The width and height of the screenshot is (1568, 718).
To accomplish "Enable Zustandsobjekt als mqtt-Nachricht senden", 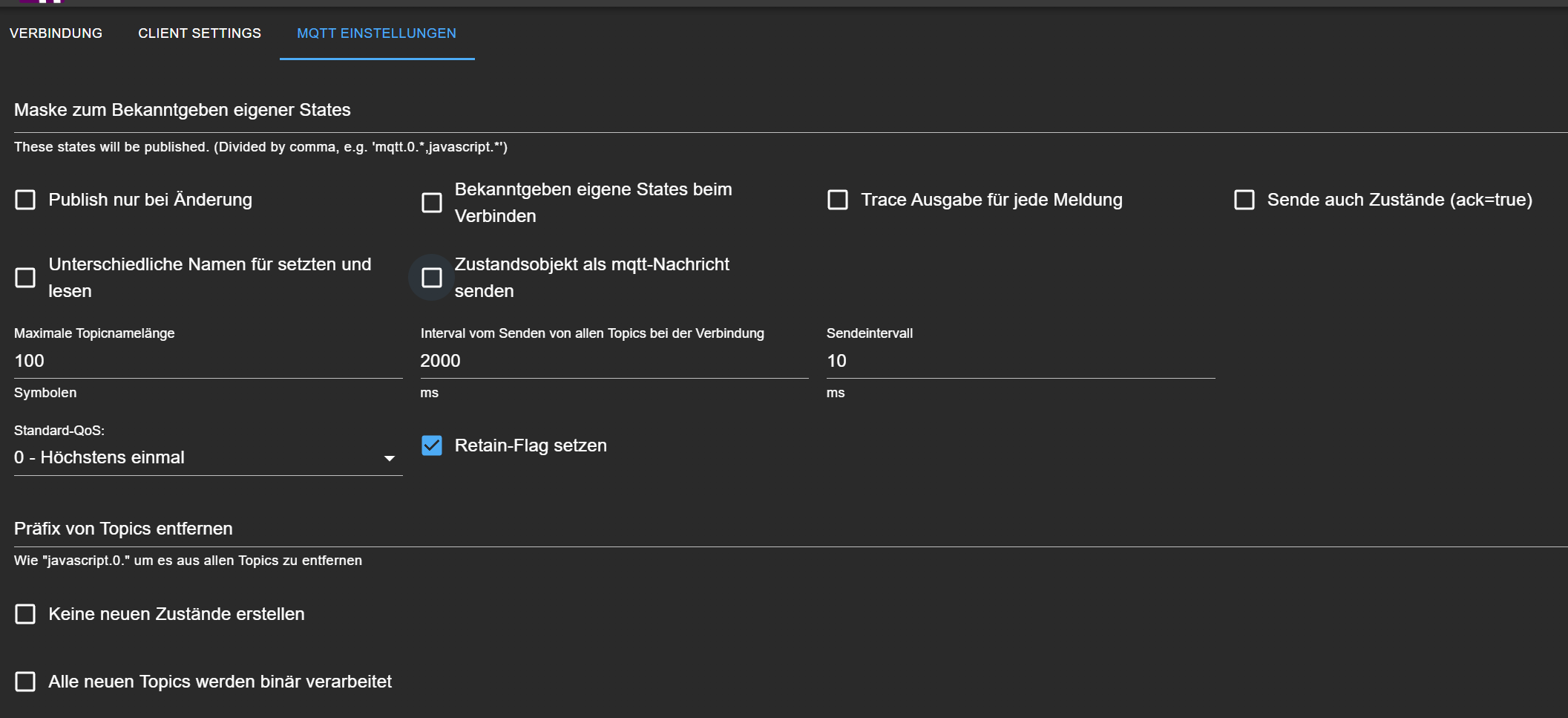I will pos(431,278).
